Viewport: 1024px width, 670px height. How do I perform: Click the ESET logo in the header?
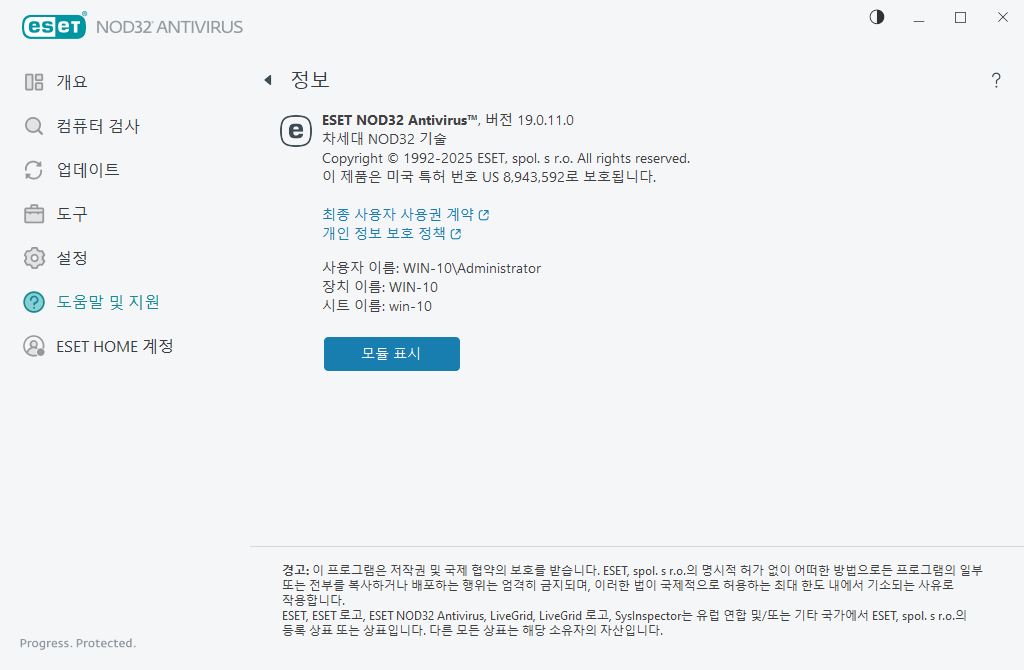click(x=54, y=26)
